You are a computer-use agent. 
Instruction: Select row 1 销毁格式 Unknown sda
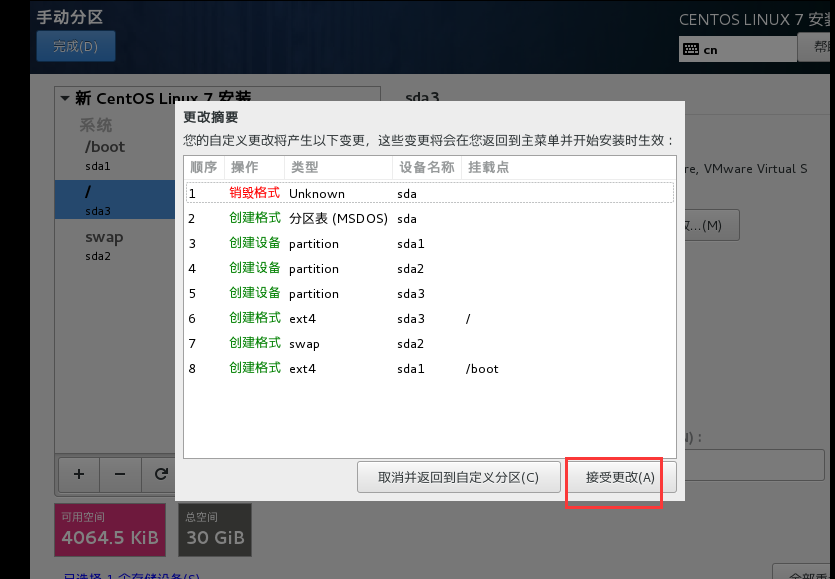tap(430, 193)
